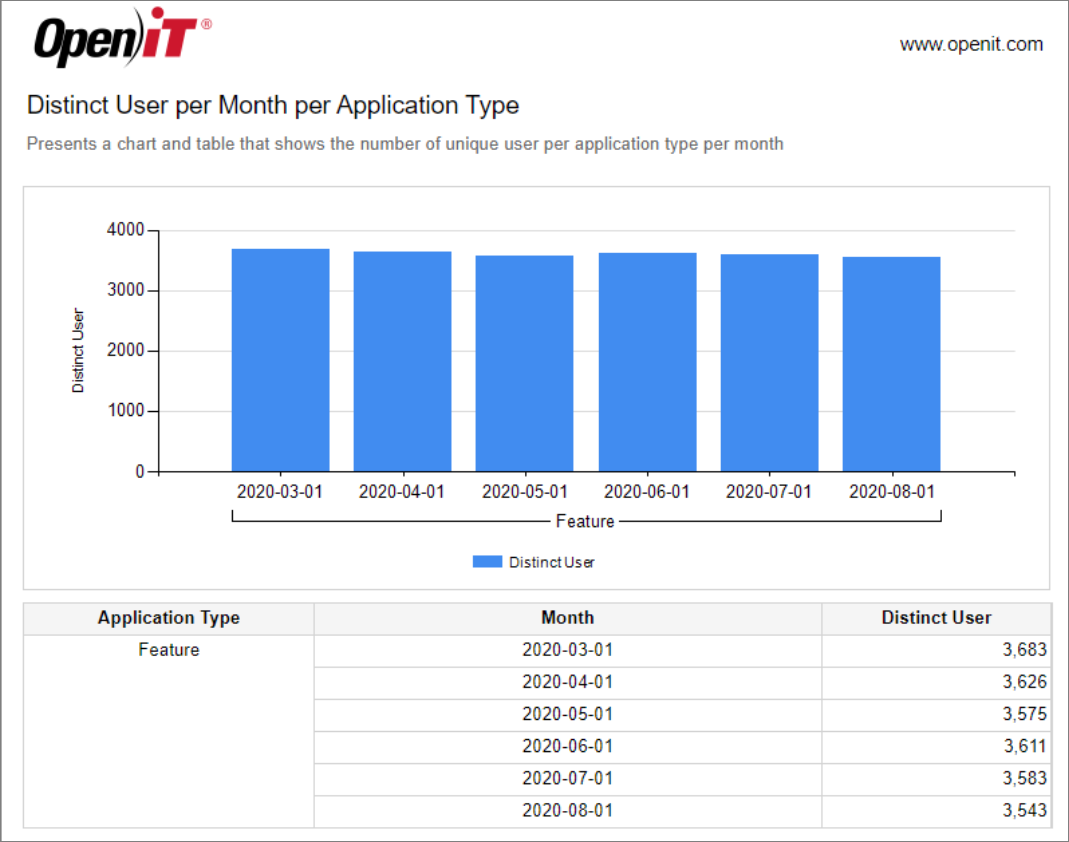Click the 2020-08-01 row in the table

(x=567, y=810)
